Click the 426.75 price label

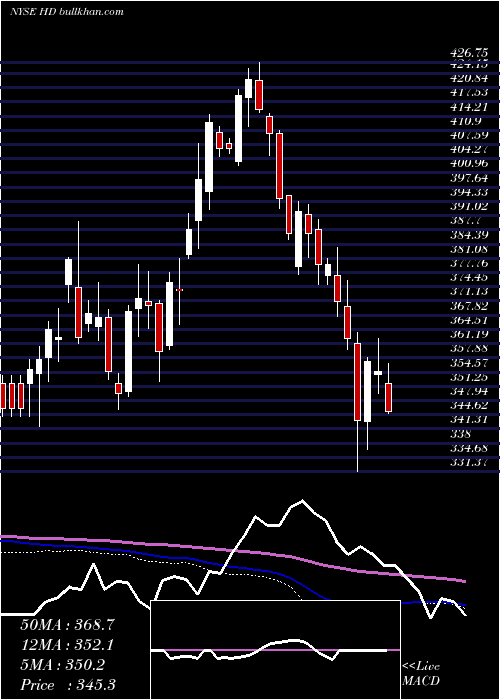[468, 53]
